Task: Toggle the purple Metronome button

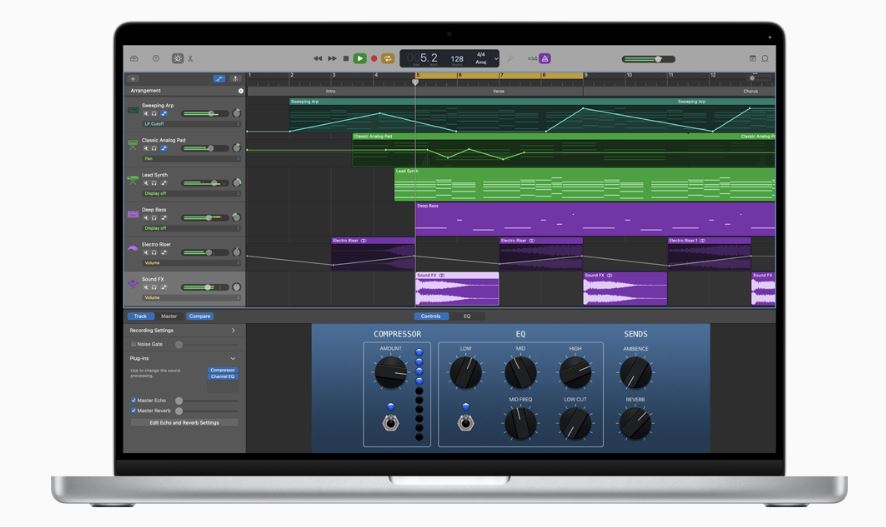Action: tap(545, 59)
